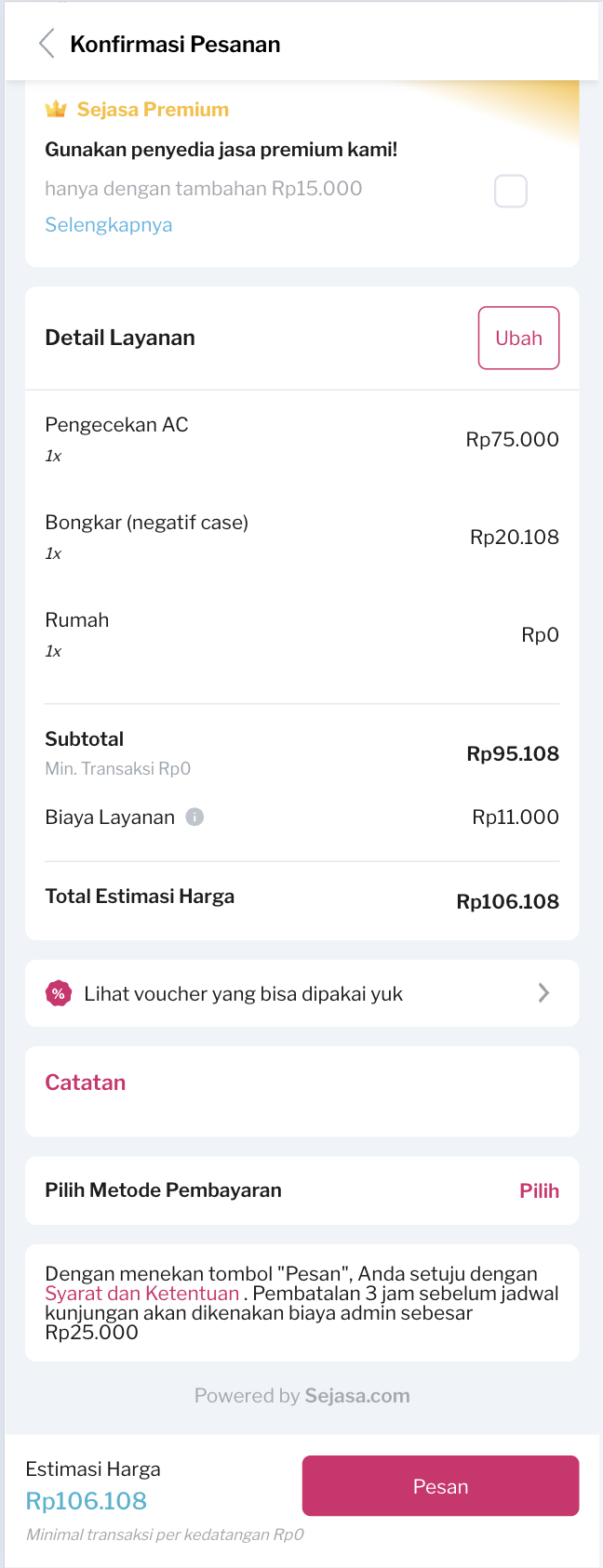Open the 'Lihat voucher yang bisa dipakai yuk' row
Image resolution: width=603 pixels, height=1568 pixels.
click(x=243, y=994)
